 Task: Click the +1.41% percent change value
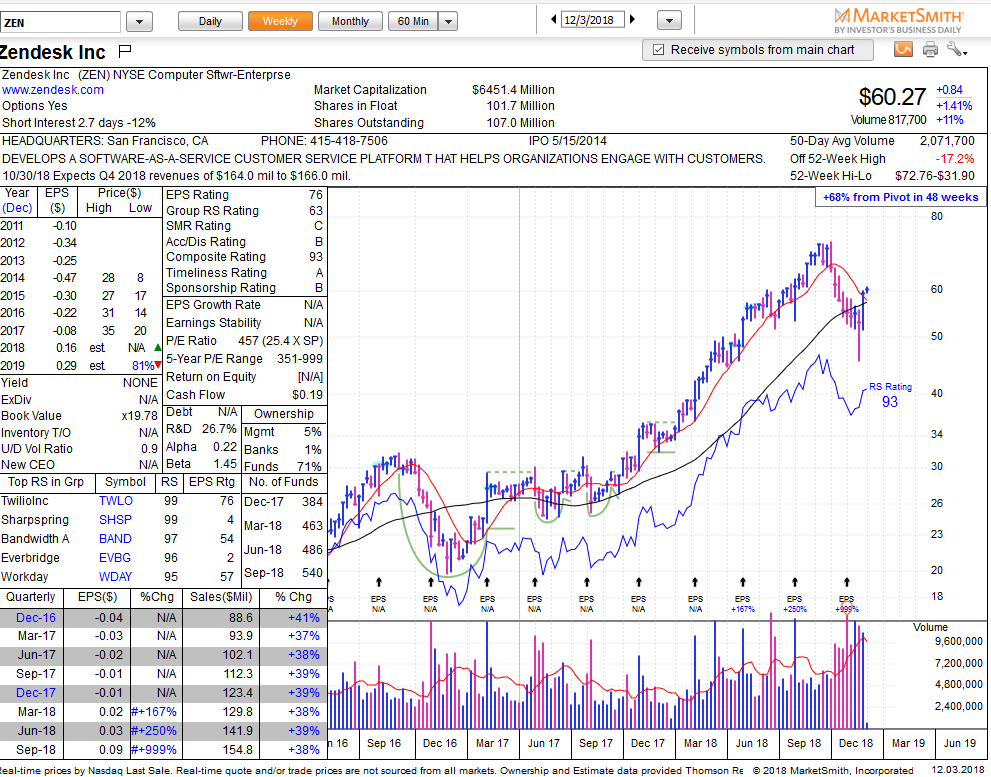pyautogui.click(x=954, y=106)
